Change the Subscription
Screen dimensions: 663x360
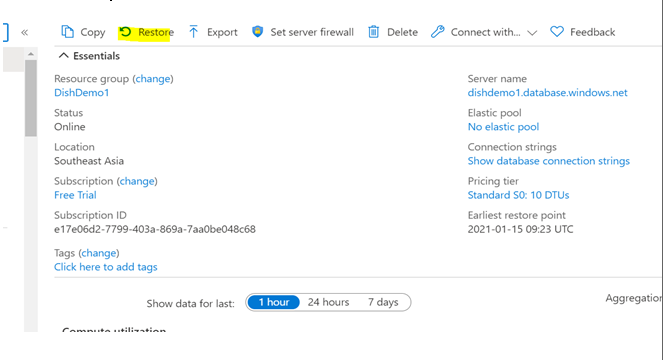pos(137,181)
